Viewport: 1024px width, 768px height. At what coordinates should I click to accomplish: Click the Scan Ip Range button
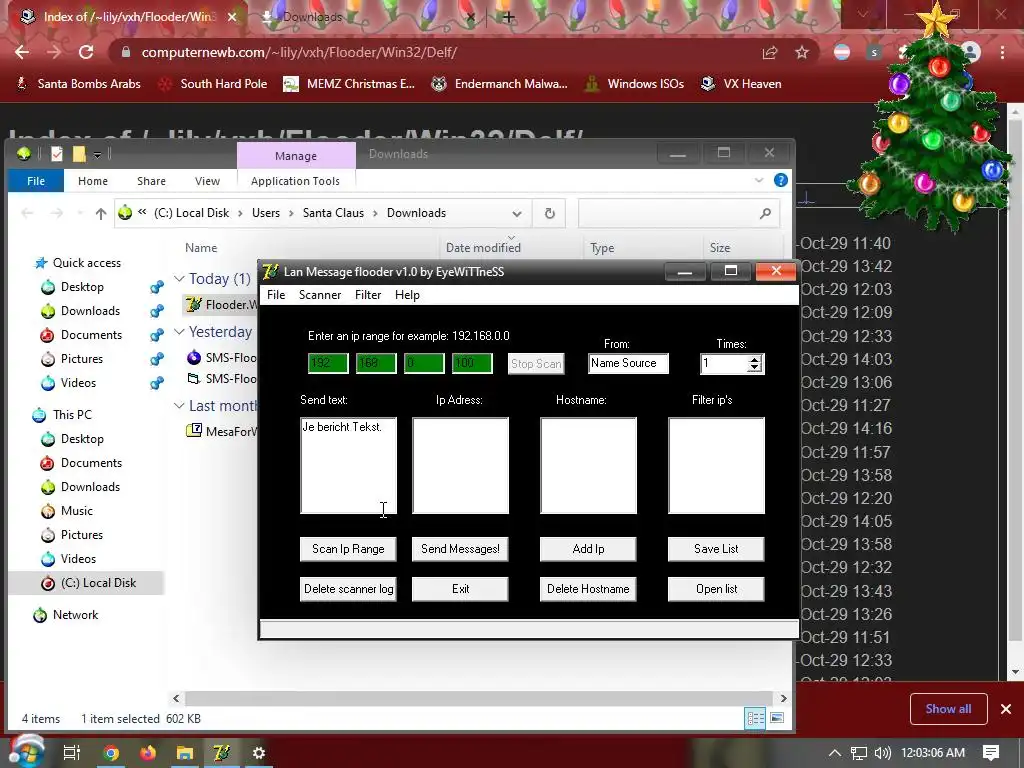tap(348, 549)
